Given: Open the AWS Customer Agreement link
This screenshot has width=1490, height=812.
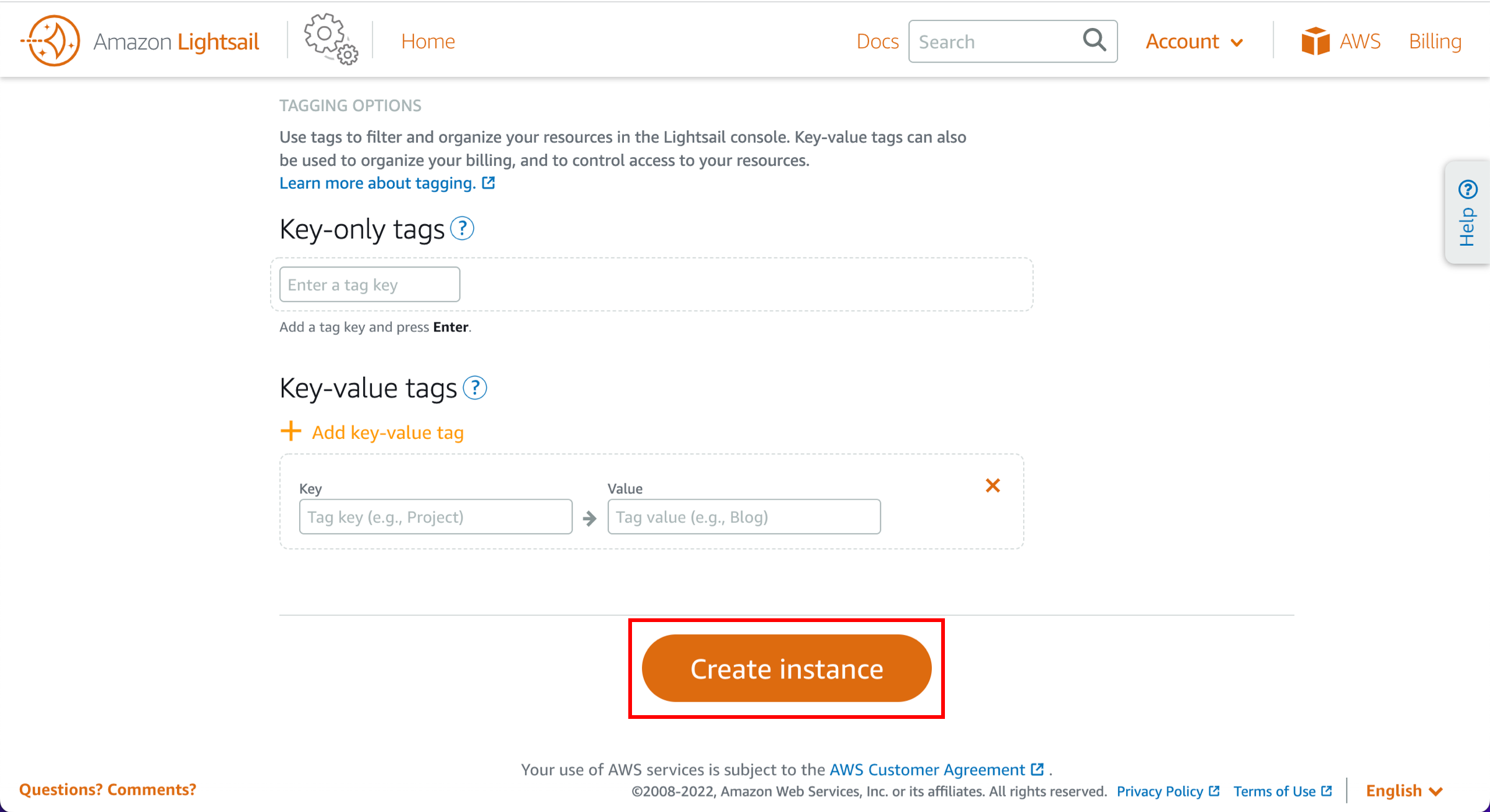Looking at the screenshot, I should point(927,769).
